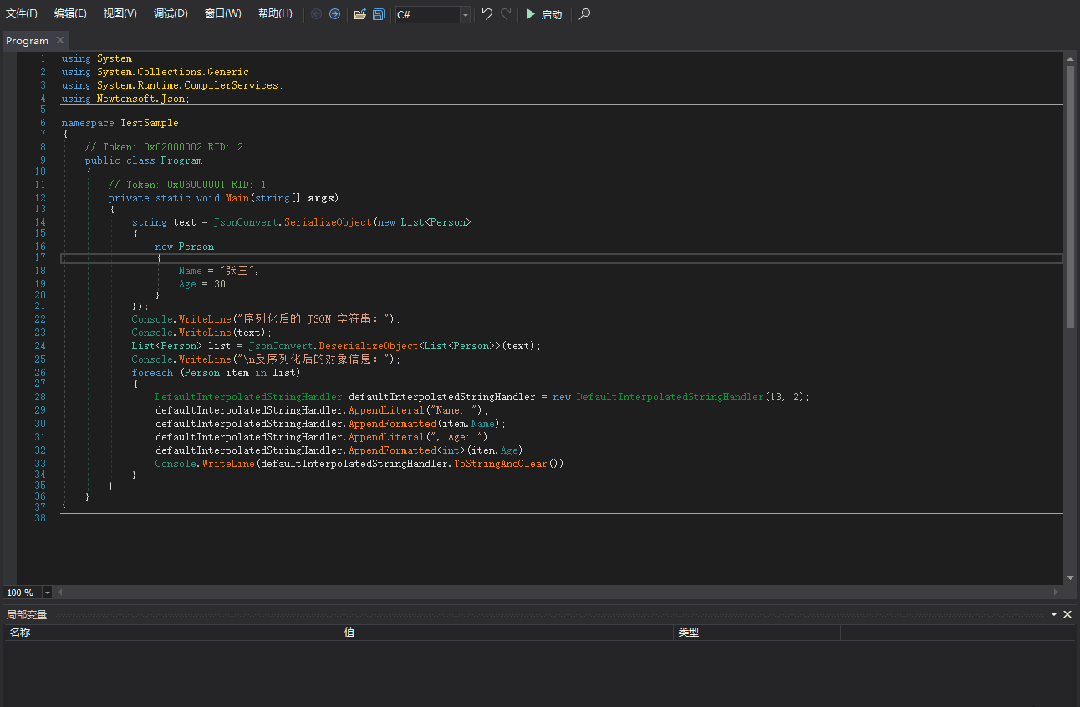This screenshot has width=1080, height=707.
Task: Open the 调试(D) debug menu
Action: [171, 14]
